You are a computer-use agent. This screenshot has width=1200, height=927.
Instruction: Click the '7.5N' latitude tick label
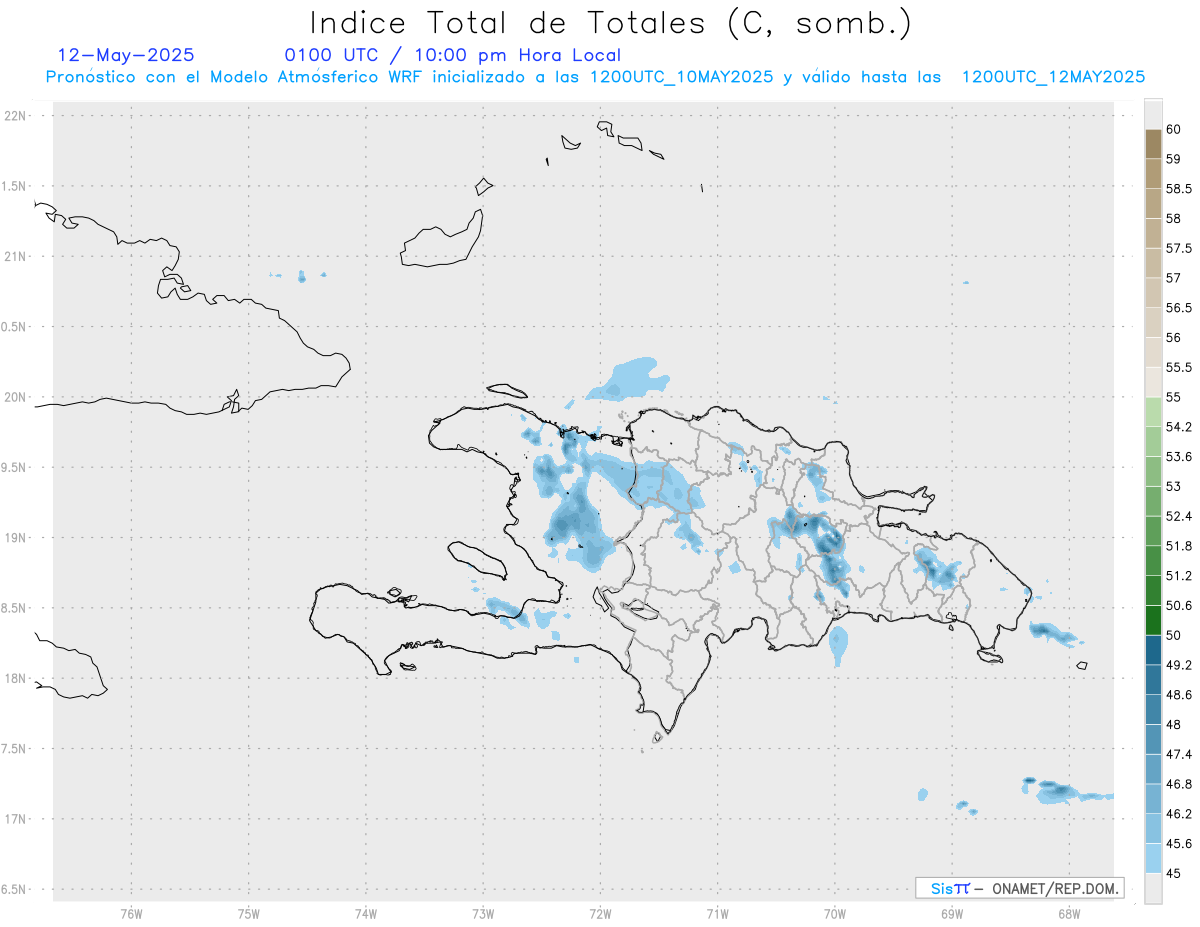pos(15,749)
